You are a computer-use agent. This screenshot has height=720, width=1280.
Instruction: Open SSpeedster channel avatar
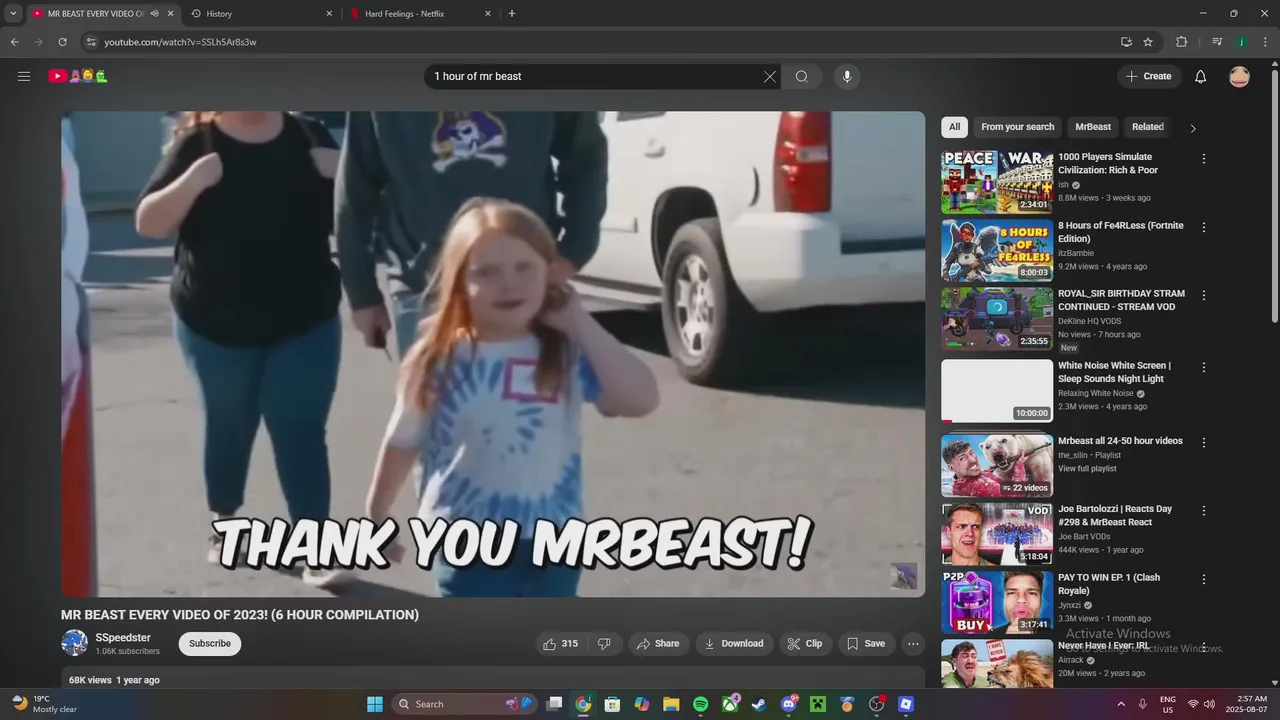[74, 643]
